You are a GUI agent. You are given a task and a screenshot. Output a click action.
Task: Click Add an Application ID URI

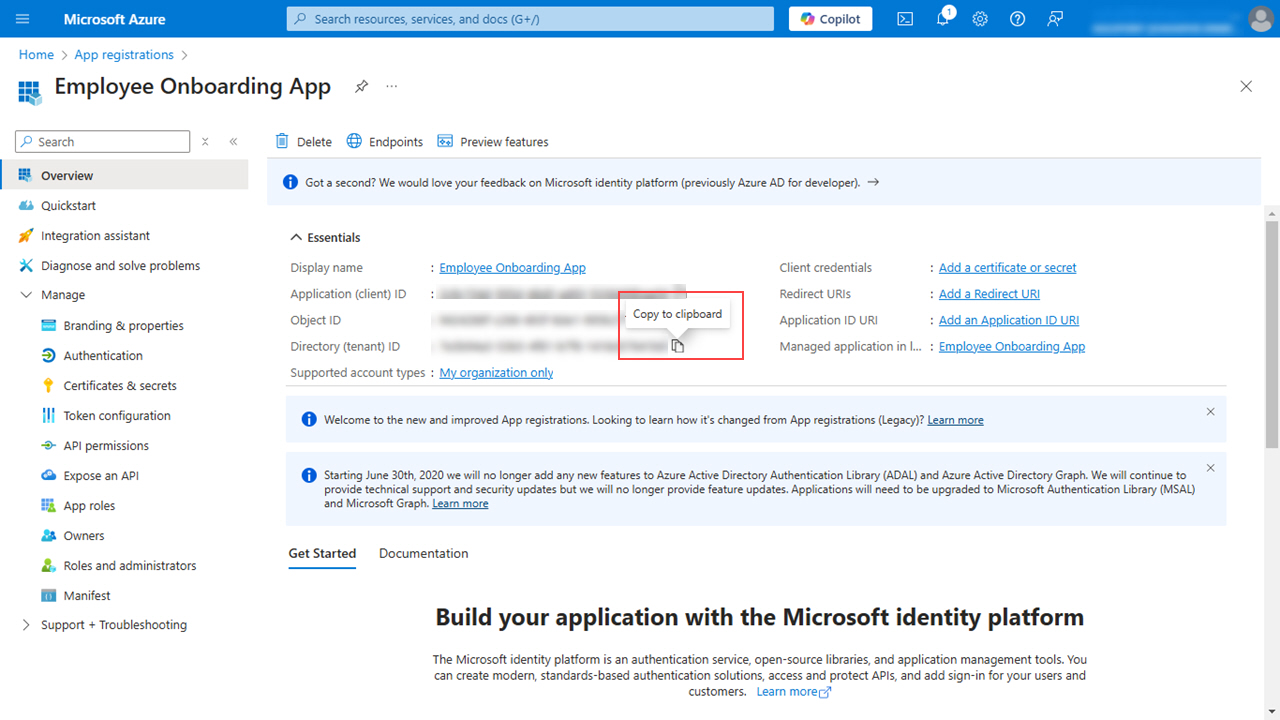coord(1009,320)
